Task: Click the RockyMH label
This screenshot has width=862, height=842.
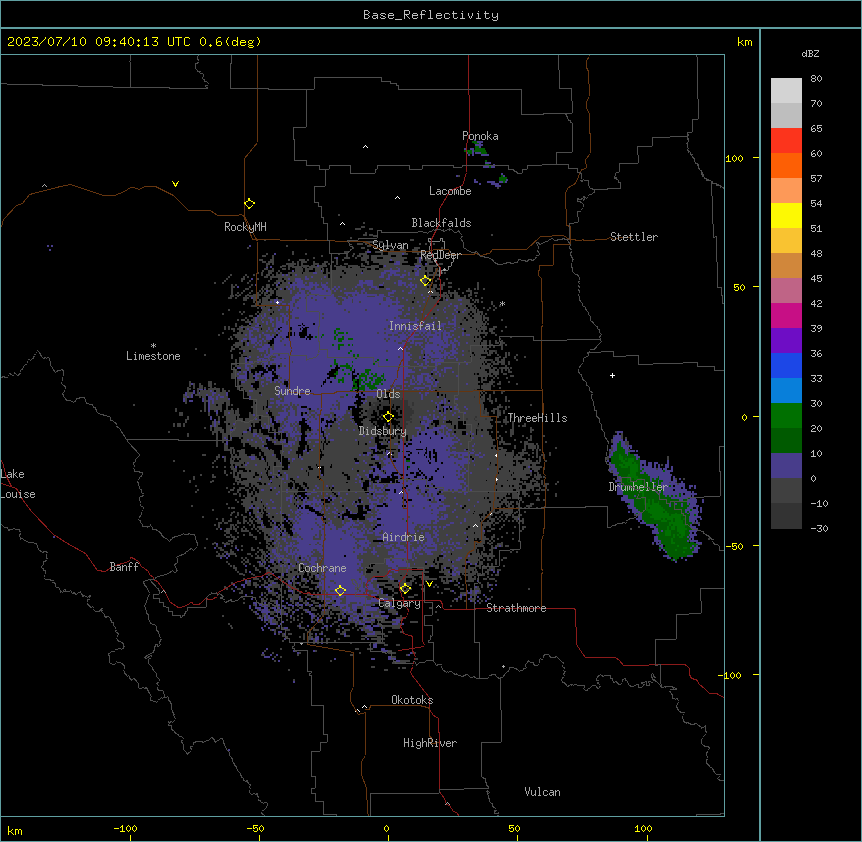Action: pyautogui.click(x=245, y=227)
